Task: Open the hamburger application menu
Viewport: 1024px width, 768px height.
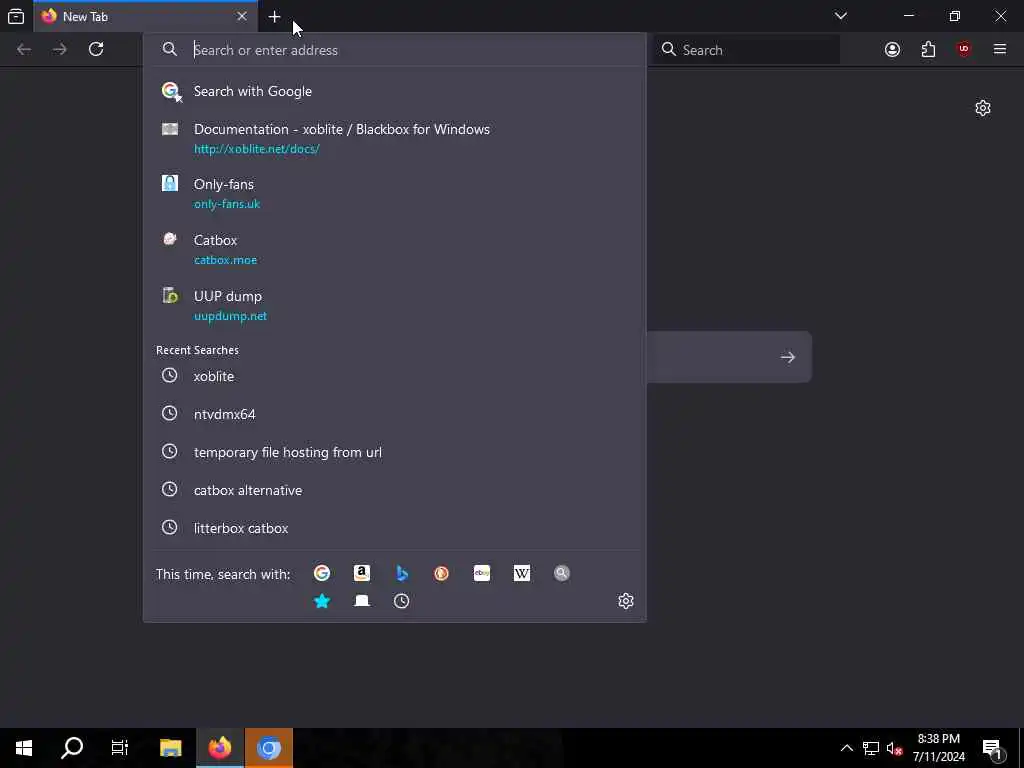Action: click(x=1000, y=50)
